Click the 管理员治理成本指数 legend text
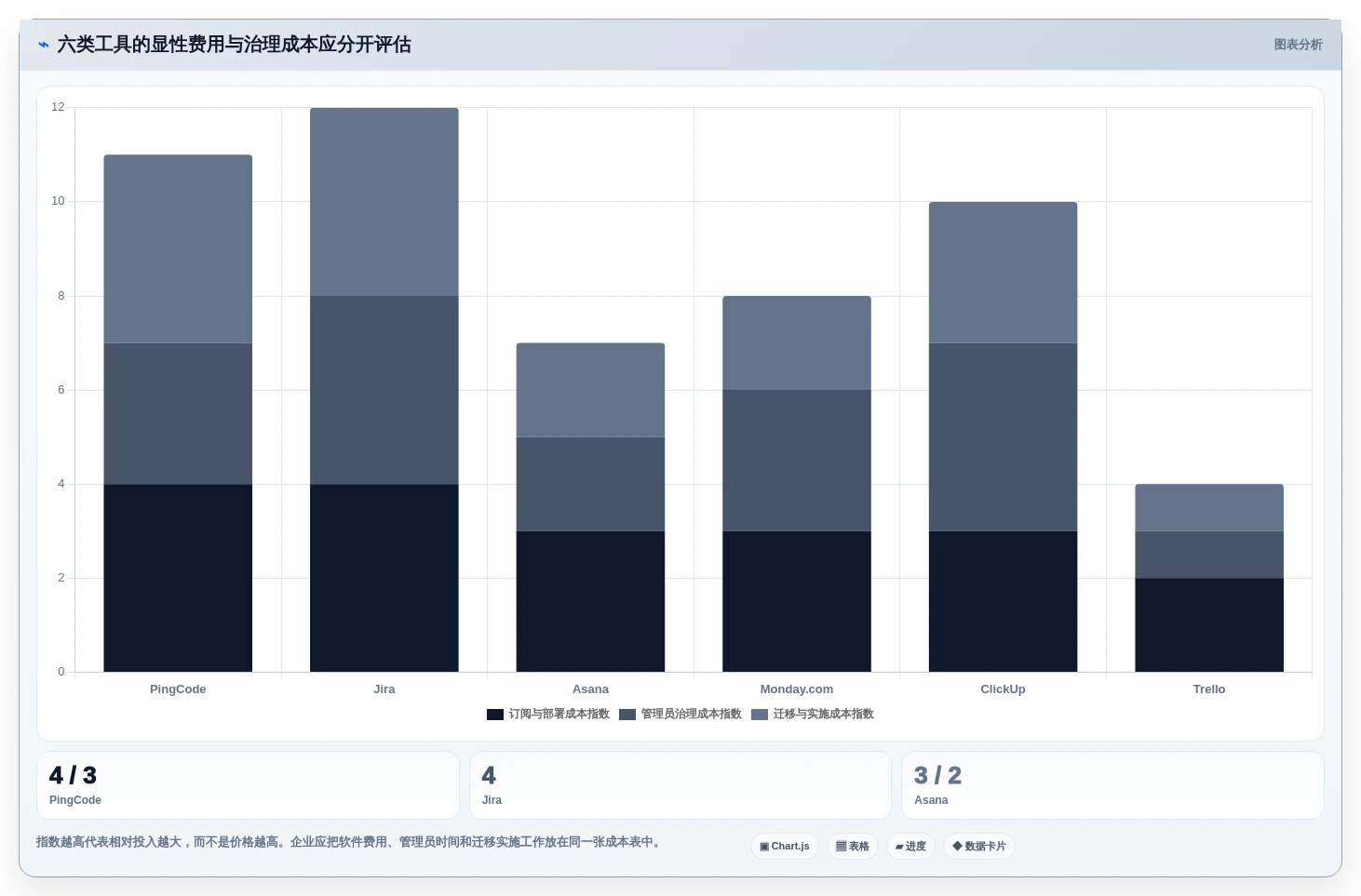Screen dimensions: 1361x896 pos(692,715)
